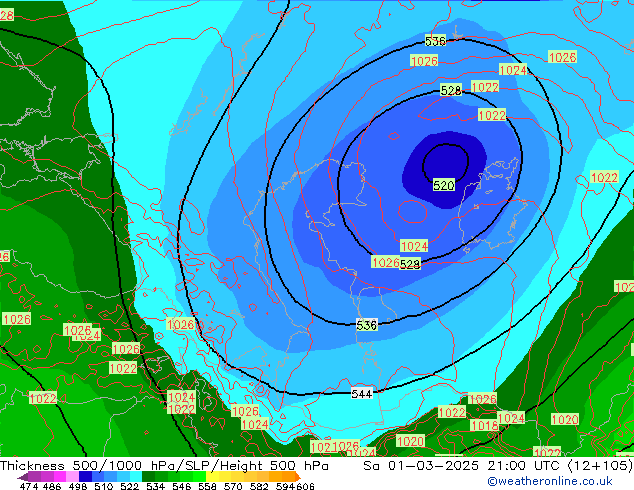Click the forecast time 'Sa 01-03-2025 21:00 UTC (12+105)'

(498, 466)
